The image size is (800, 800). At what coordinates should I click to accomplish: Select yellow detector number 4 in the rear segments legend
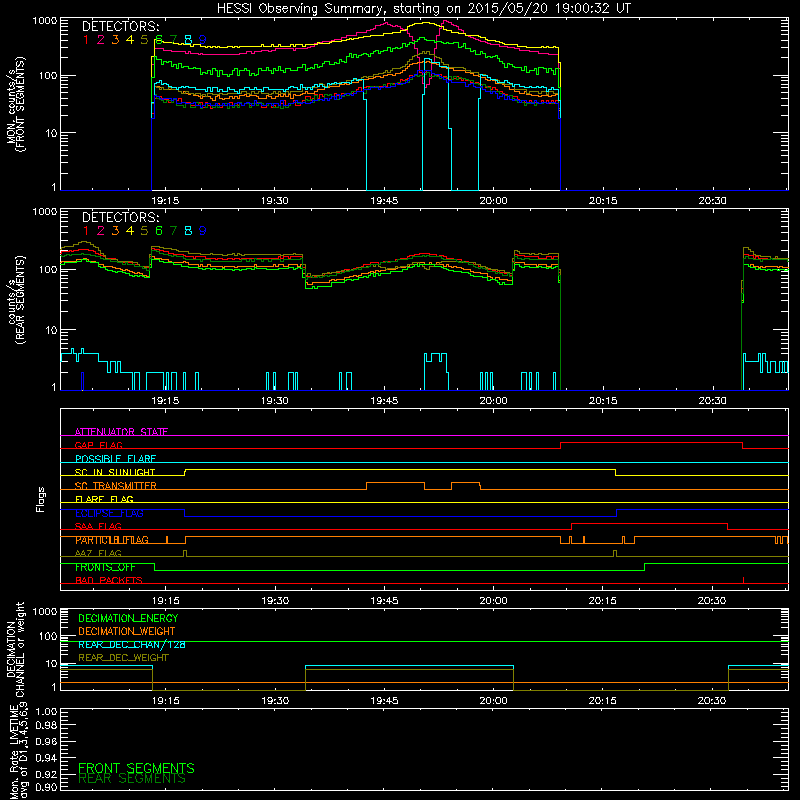pos(130,231)
